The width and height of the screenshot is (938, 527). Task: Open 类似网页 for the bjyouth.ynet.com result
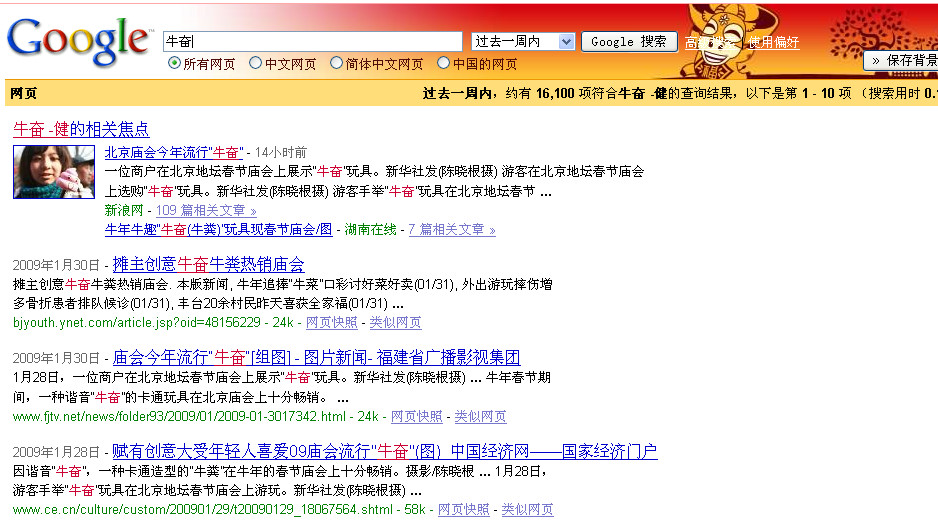click(x=395, y=323)
